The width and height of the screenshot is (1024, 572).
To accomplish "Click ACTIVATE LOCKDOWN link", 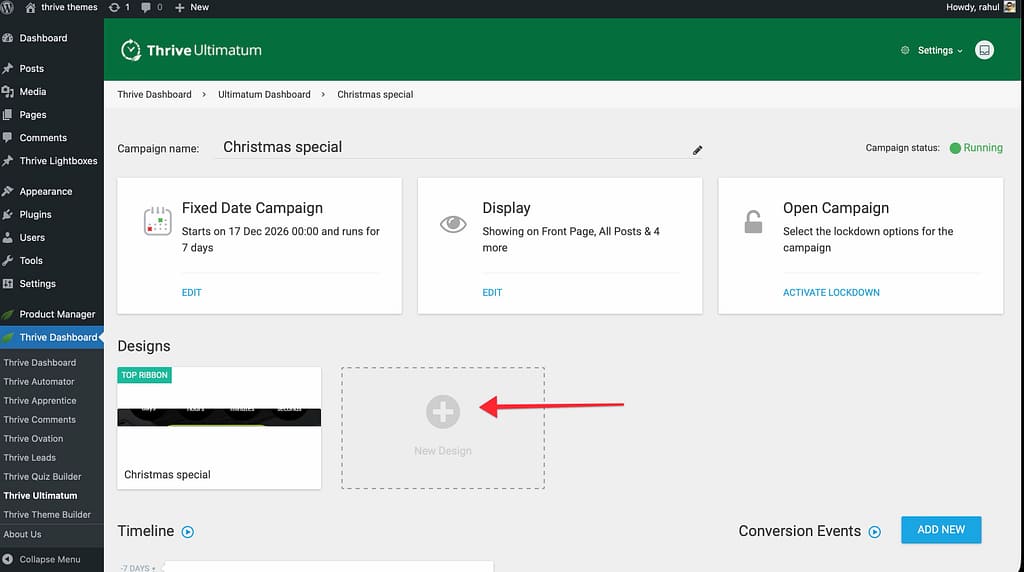I will (831, 293).
